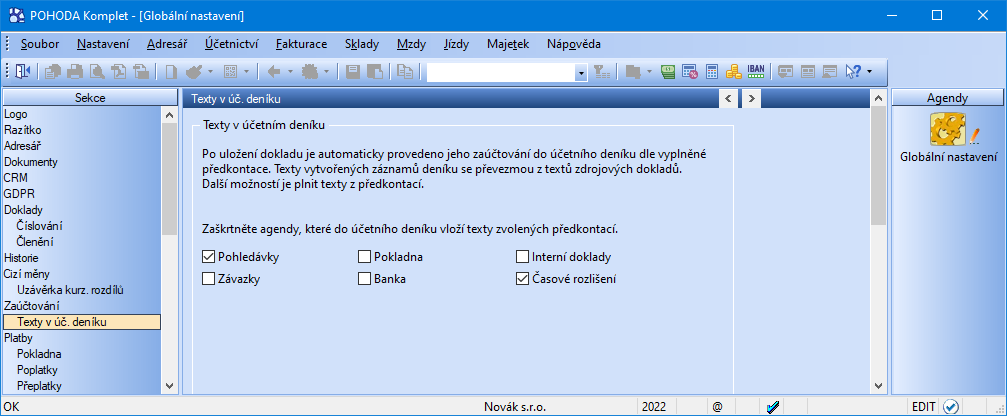Click the Sekce list scrollbar down arrow
1007x416 pixels.
[x=169, y=385]
